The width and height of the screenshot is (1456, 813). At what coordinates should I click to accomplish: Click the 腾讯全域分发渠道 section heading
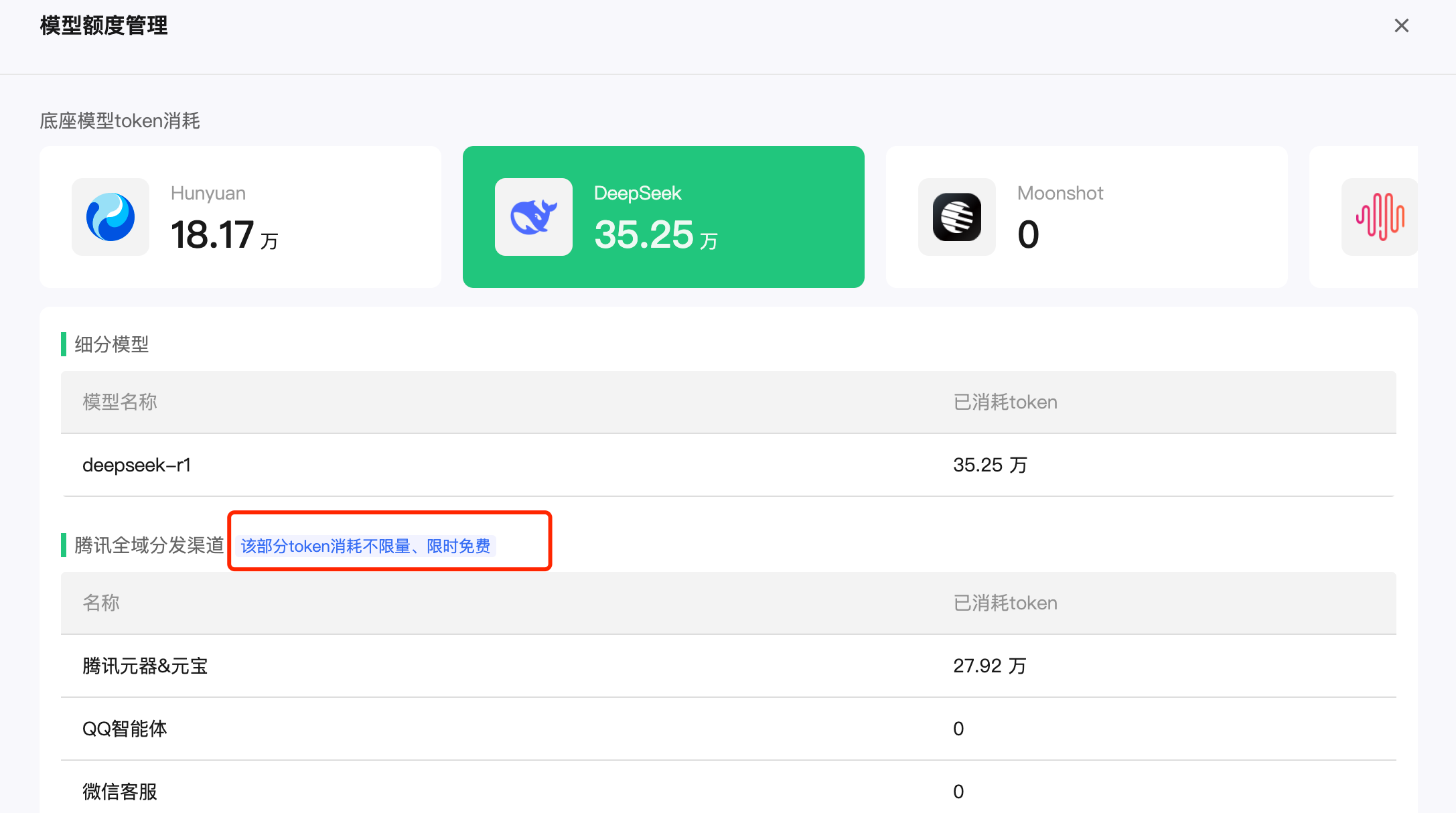coord(149,545)
